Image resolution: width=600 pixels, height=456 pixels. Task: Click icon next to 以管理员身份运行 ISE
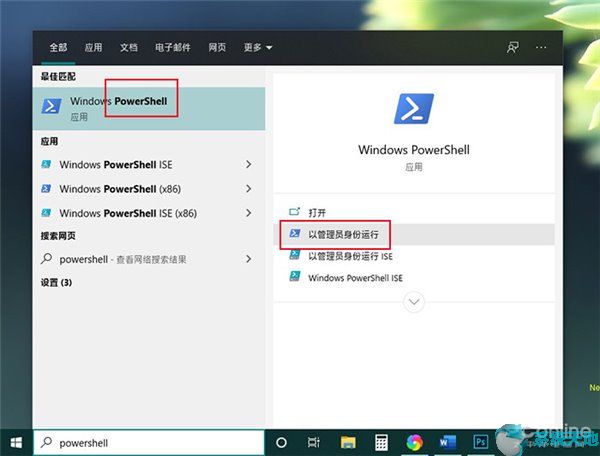[x=295, y=255]
